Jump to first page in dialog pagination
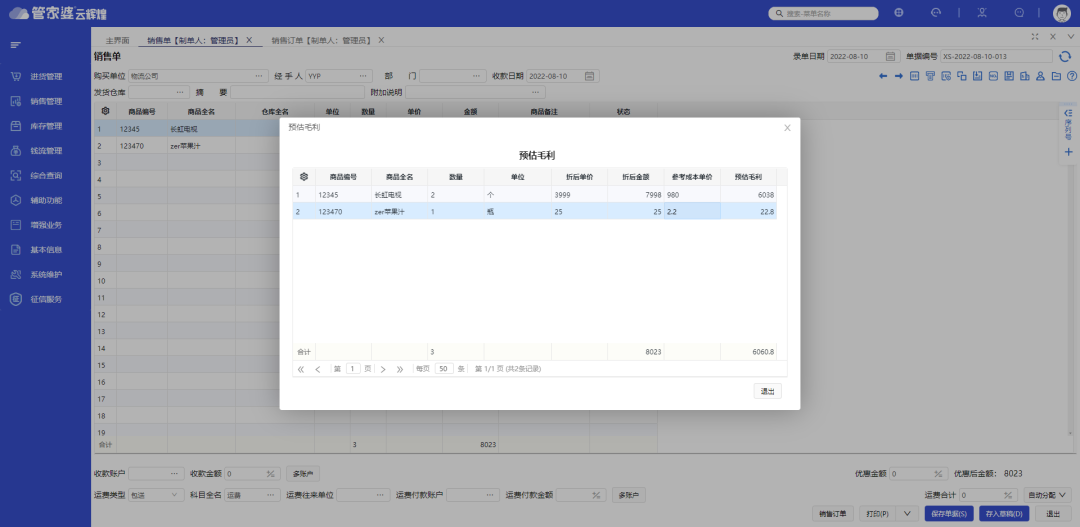Screen dimensions: 1080x527 pos(301,369)
